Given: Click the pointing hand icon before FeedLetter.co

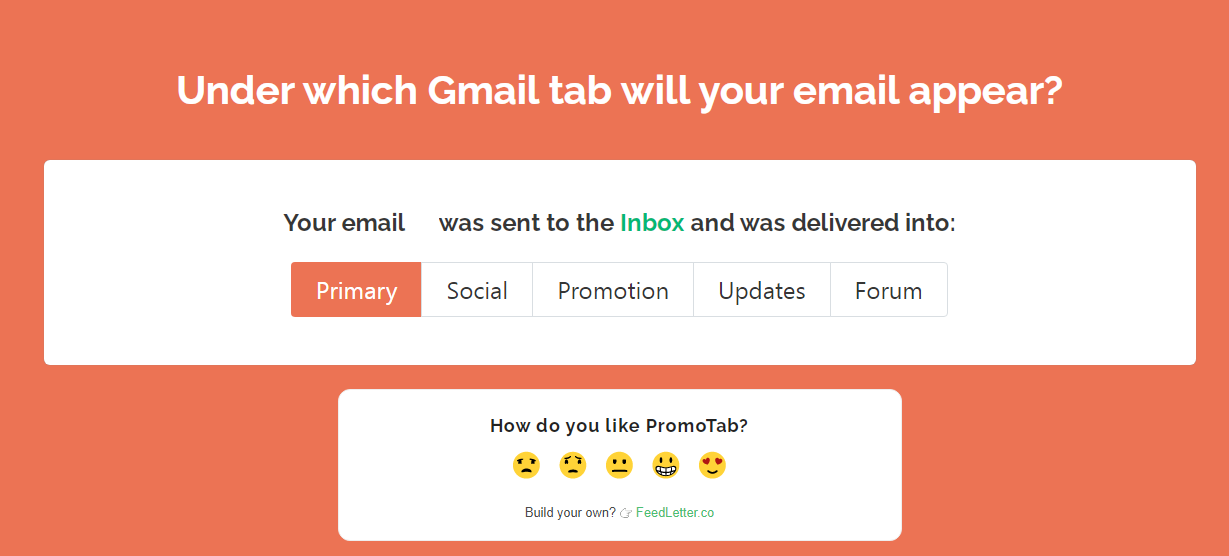Looking at the screenshot, I should point(626,513).
